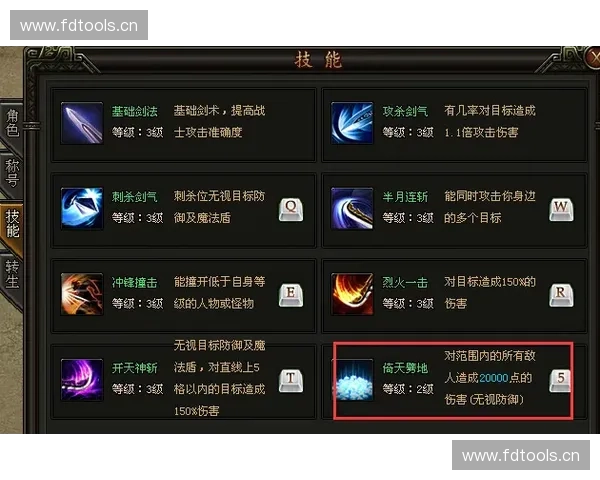600x480 pixels.
Task: Click the 冲锋撞击 skill icon
Action: (82, 294)
